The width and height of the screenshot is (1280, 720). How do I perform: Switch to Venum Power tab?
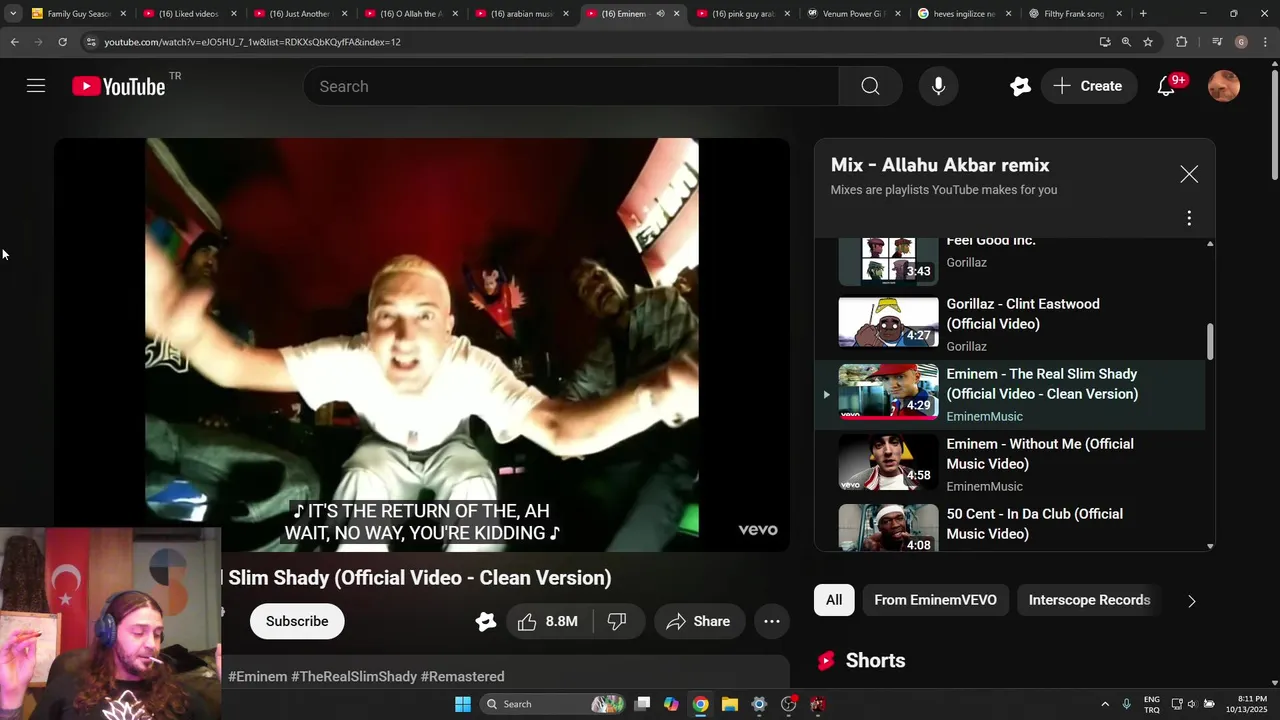[855, 14]
